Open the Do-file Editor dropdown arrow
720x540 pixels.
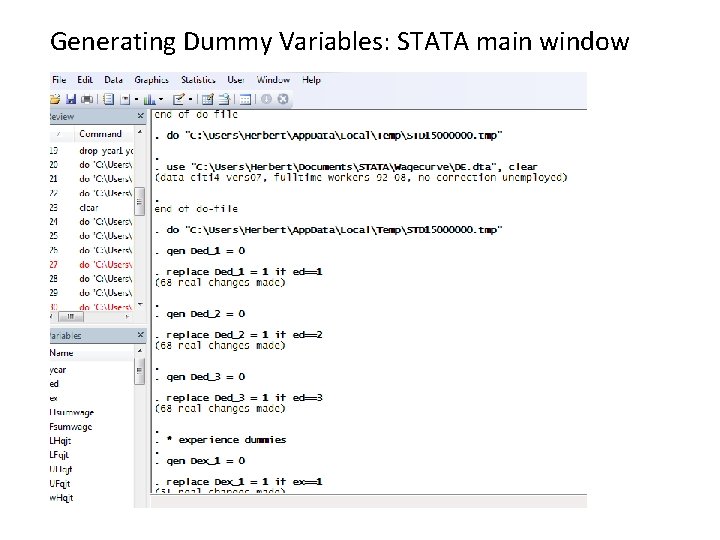point(190,99)
